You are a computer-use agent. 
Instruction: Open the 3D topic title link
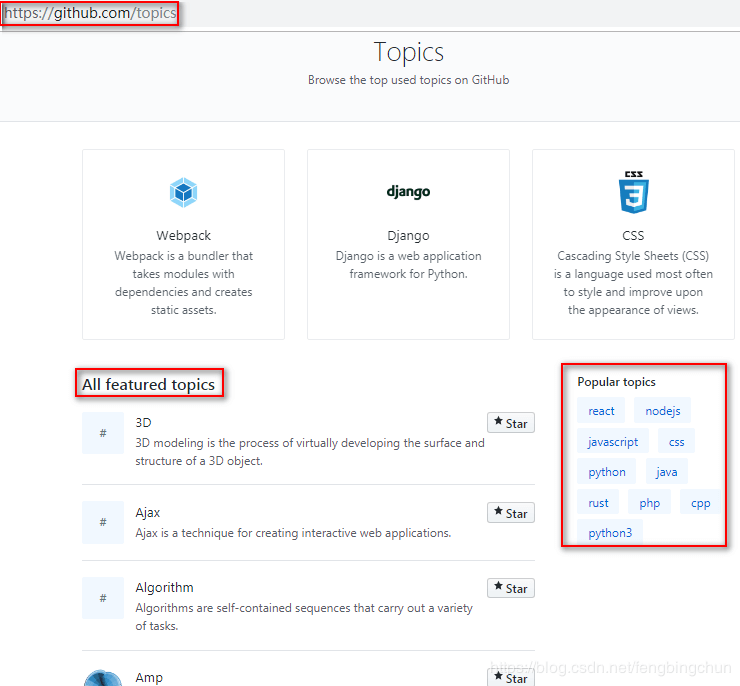[x=143, y=422]
